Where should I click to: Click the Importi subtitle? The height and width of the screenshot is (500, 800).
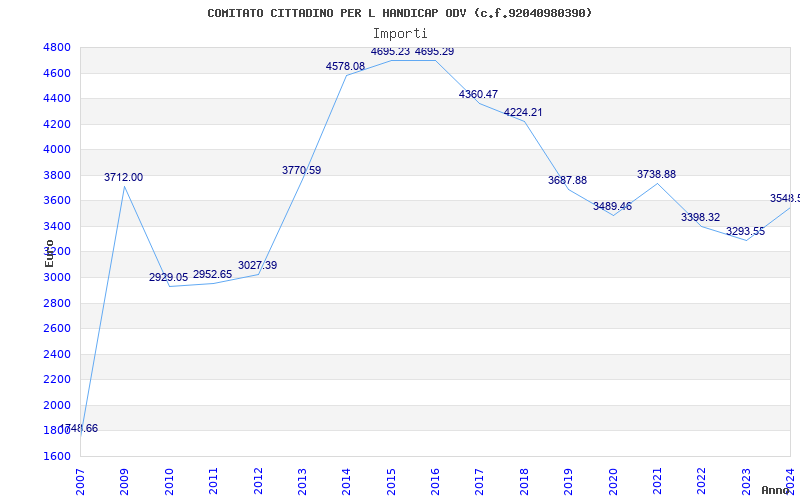(400, 33)
